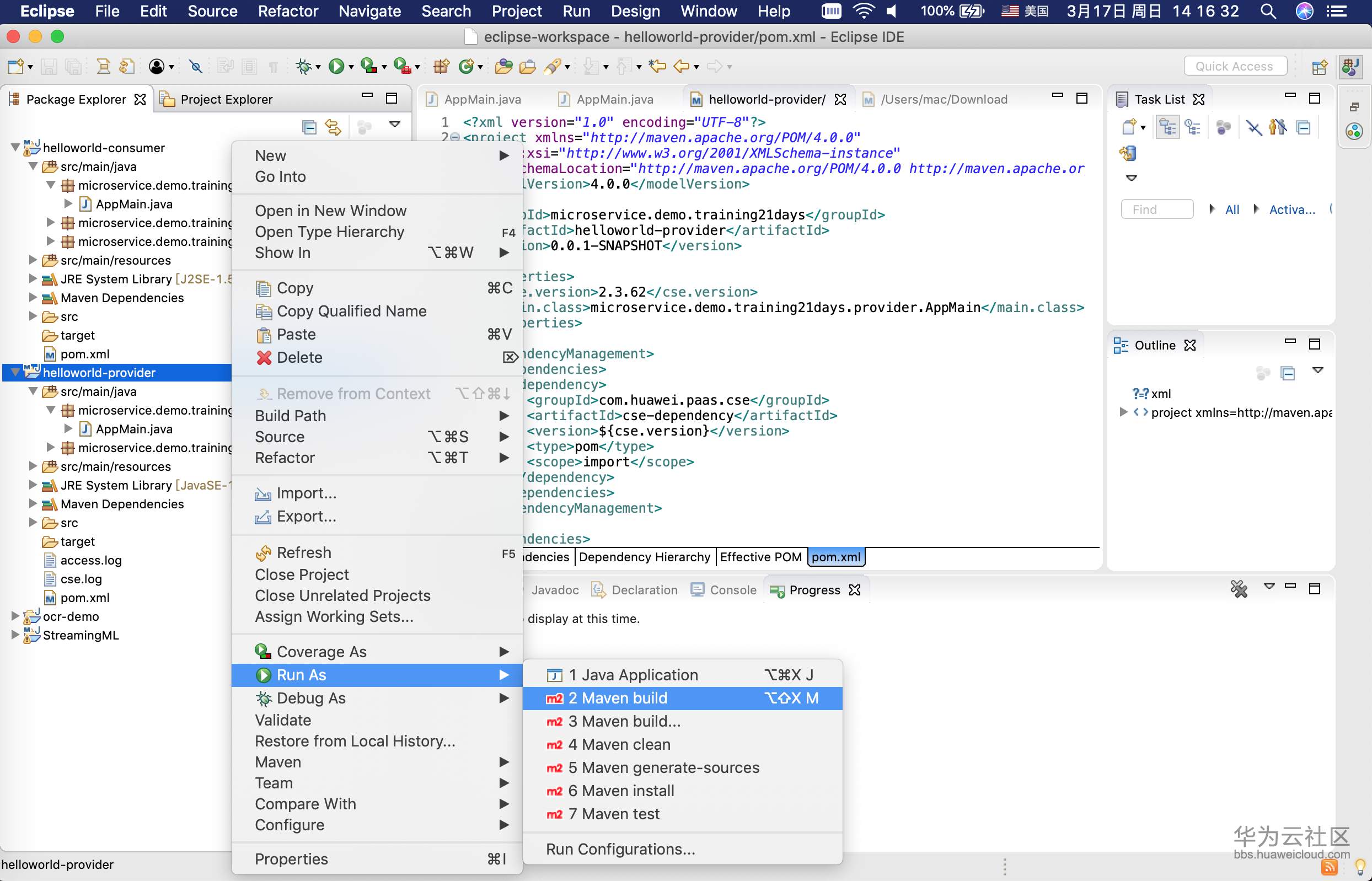Click Remove All Operations icon in Progress view
This screenshot has height=881, width=1372.
point(1239,589)
